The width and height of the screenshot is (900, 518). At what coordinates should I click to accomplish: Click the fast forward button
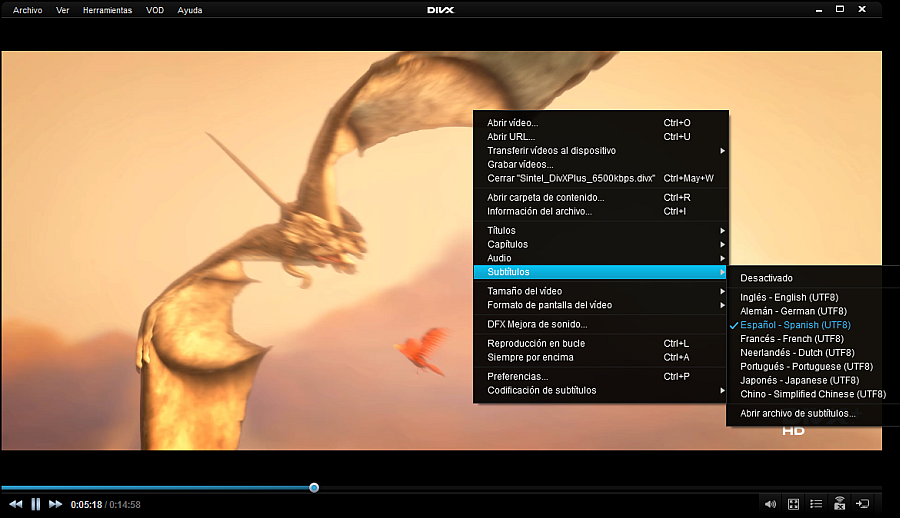click(55, 504)
